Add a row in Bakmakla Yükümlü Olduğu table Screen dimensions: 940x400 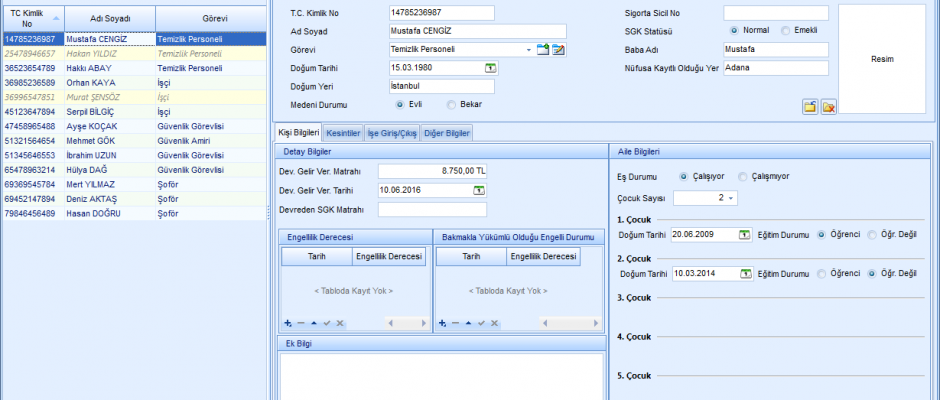(442, 323)
